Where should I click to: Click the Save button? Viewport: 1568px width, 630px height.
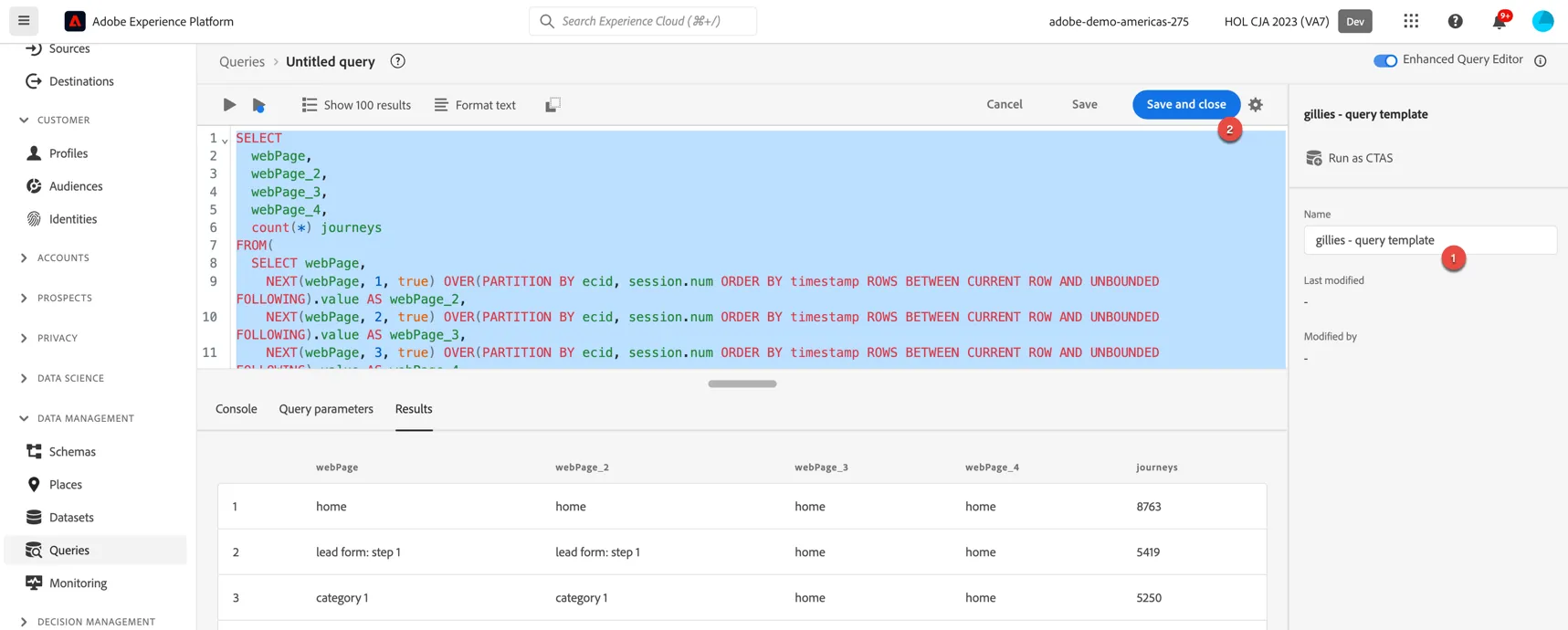pos(1085,104)
